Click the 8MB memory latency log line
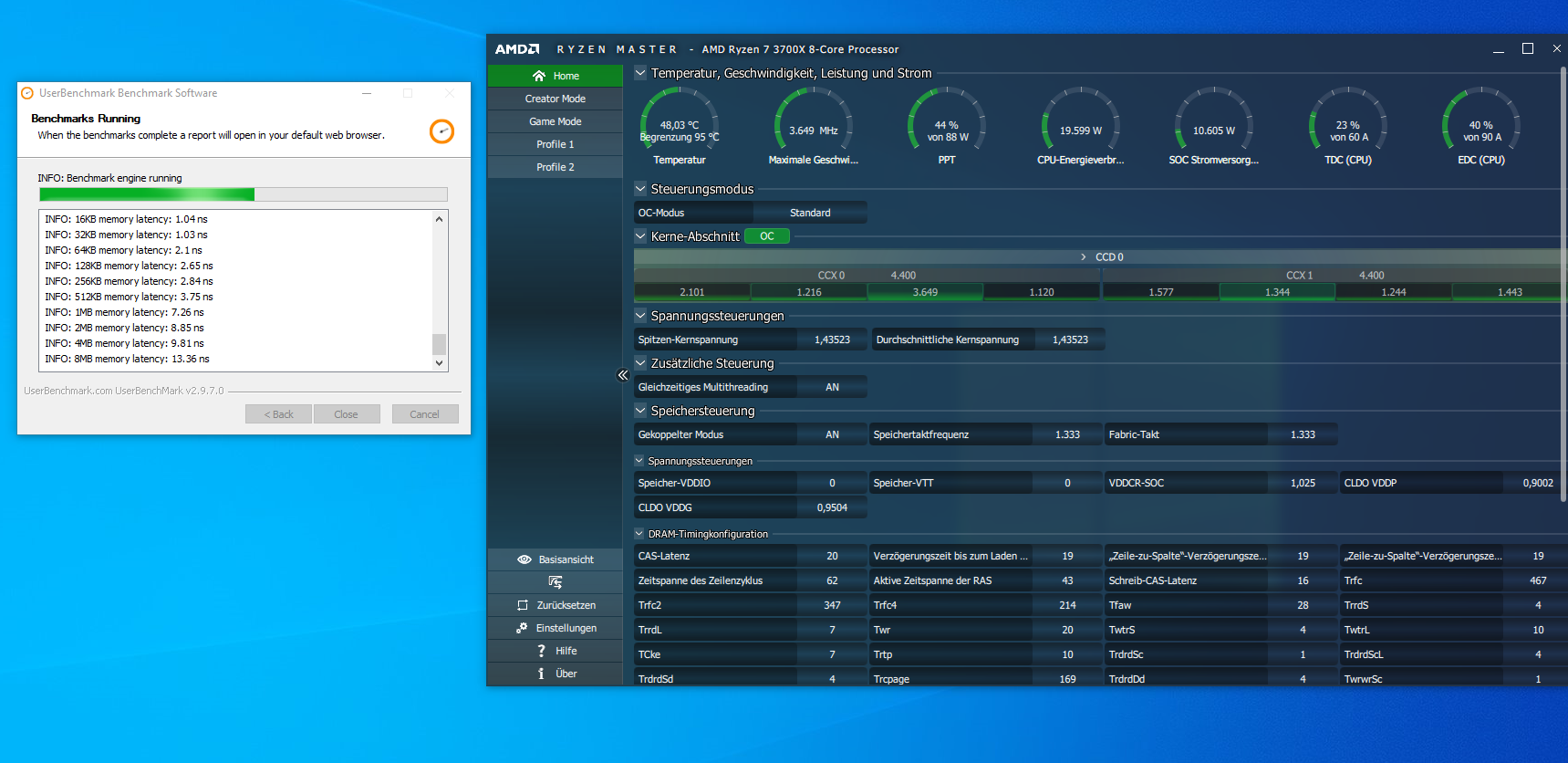This screenshot has height=763, width=1568. [x=127, y=359]
